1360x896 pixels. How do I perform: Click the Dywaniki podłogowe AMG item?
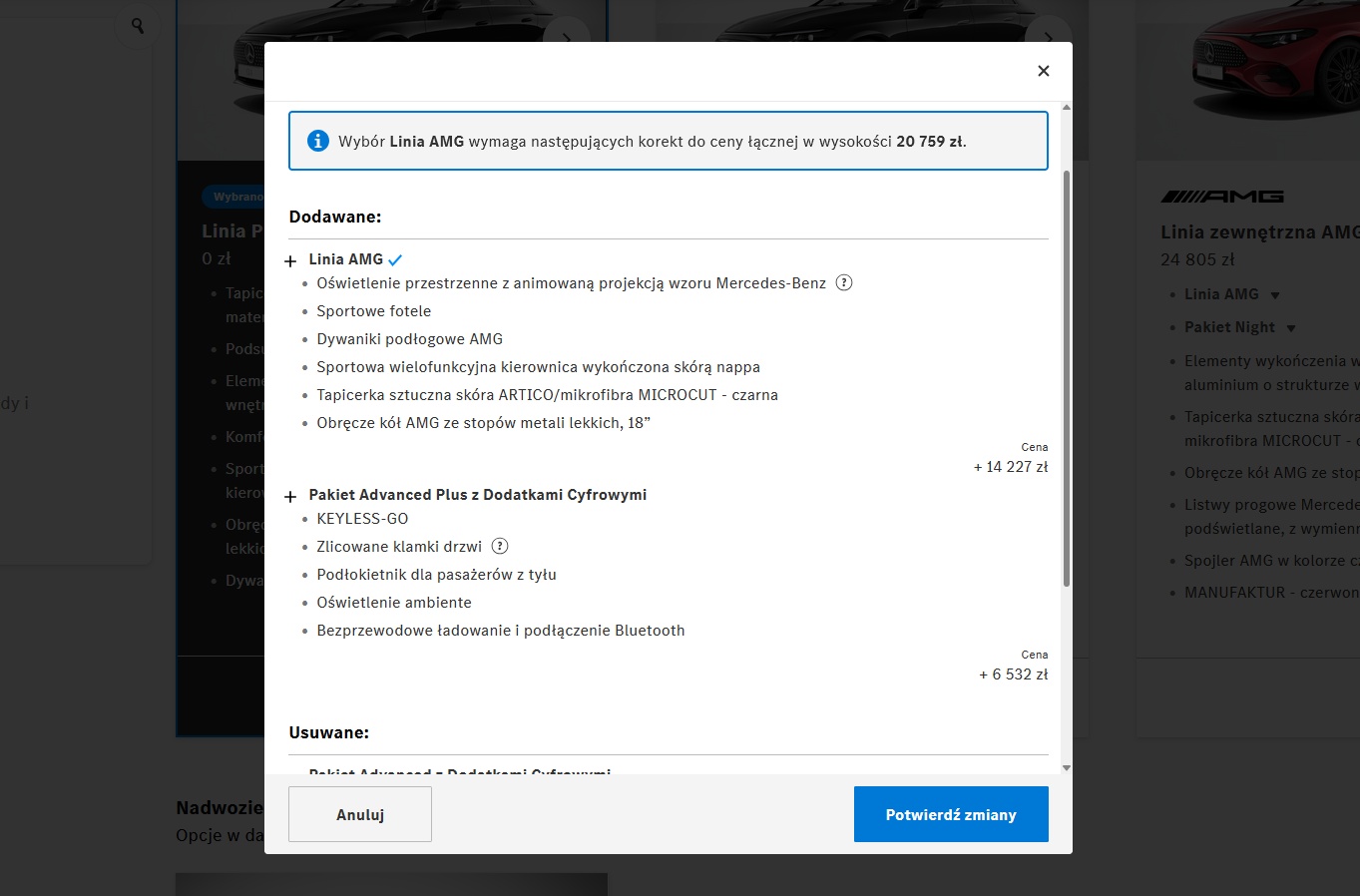point(410,339)
